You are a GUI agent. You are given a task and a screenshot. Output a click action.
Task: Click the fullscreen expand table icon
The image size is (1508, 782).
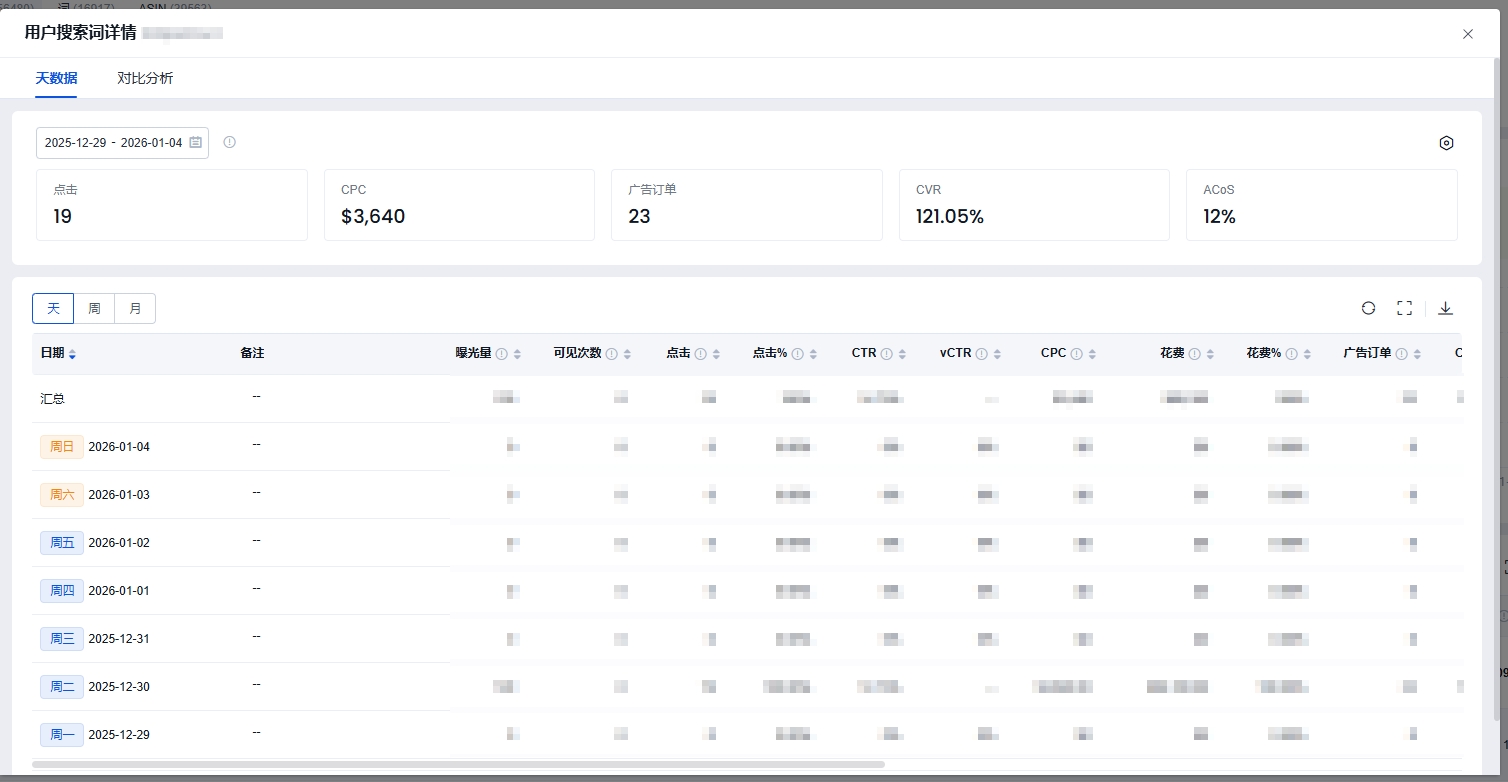click(1404, 308)
